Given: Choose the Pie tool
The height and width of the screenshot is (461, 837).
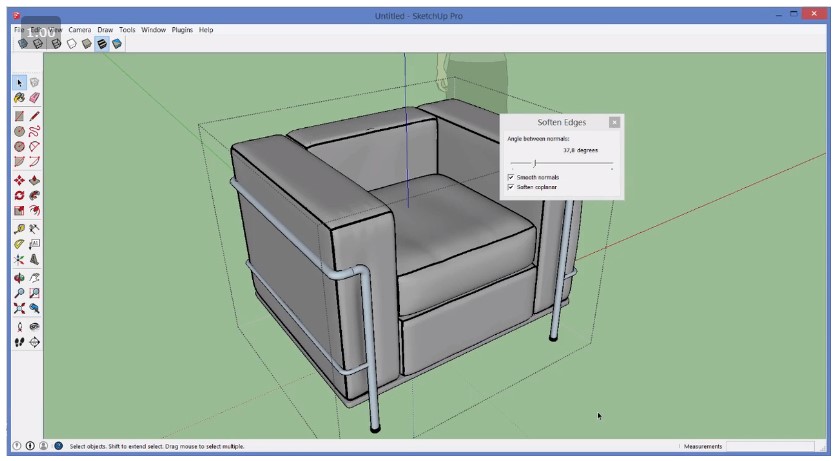Looking at the screenshot, I should (20, 161).
